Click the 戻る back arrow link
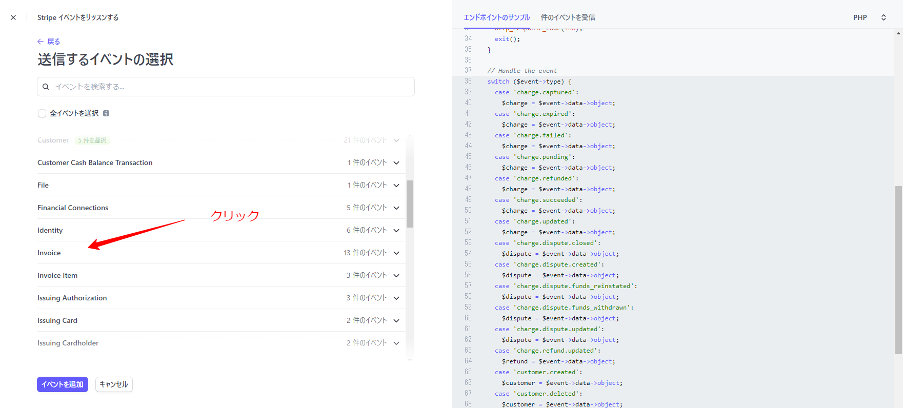This screenshot has width=904, height=408. coord(49,41)
